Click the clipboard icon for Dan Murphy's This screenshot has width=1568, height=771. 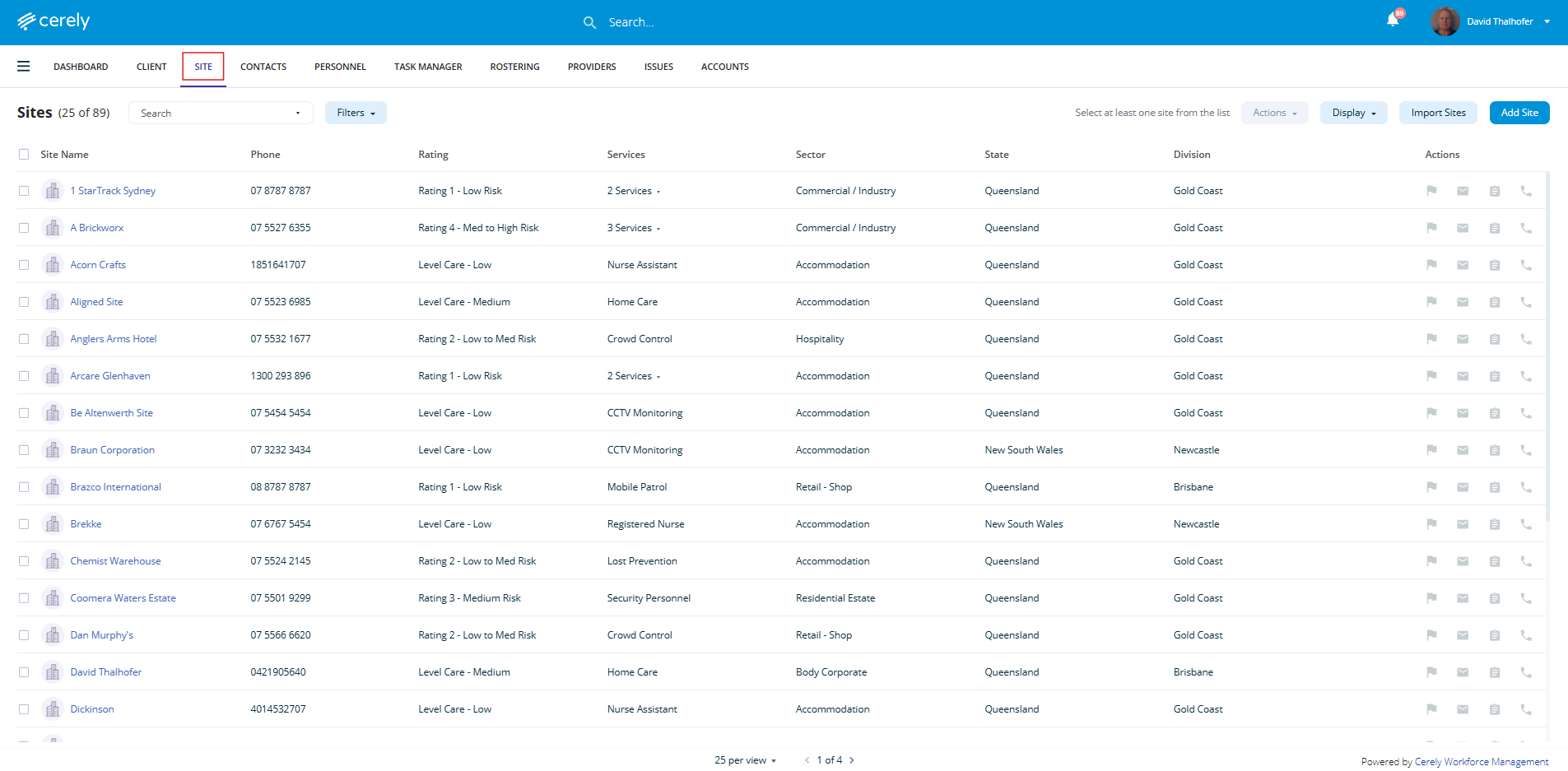point(1495,635)
